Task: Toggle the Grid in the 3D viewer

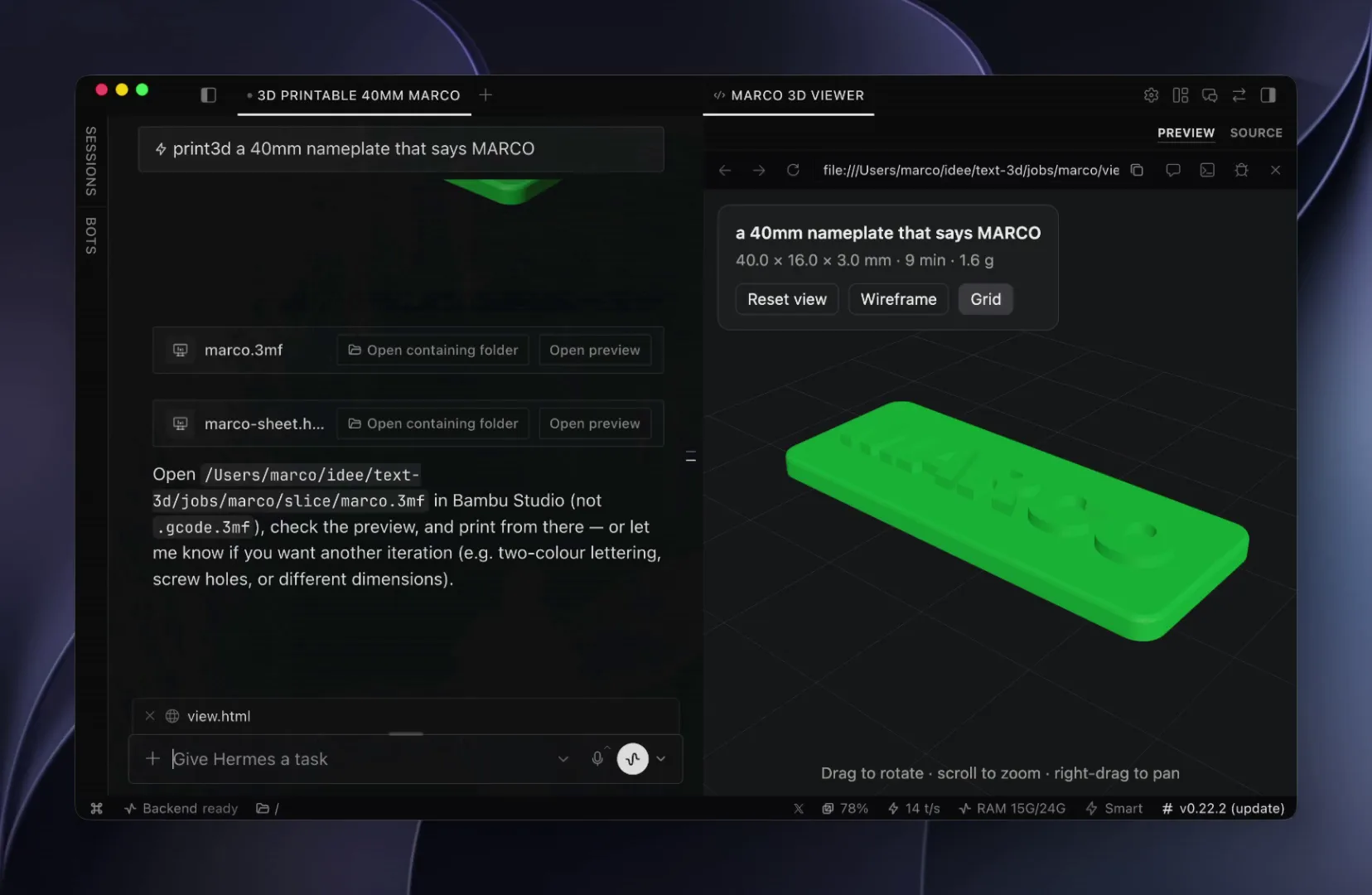Action: tap(986, 299)
